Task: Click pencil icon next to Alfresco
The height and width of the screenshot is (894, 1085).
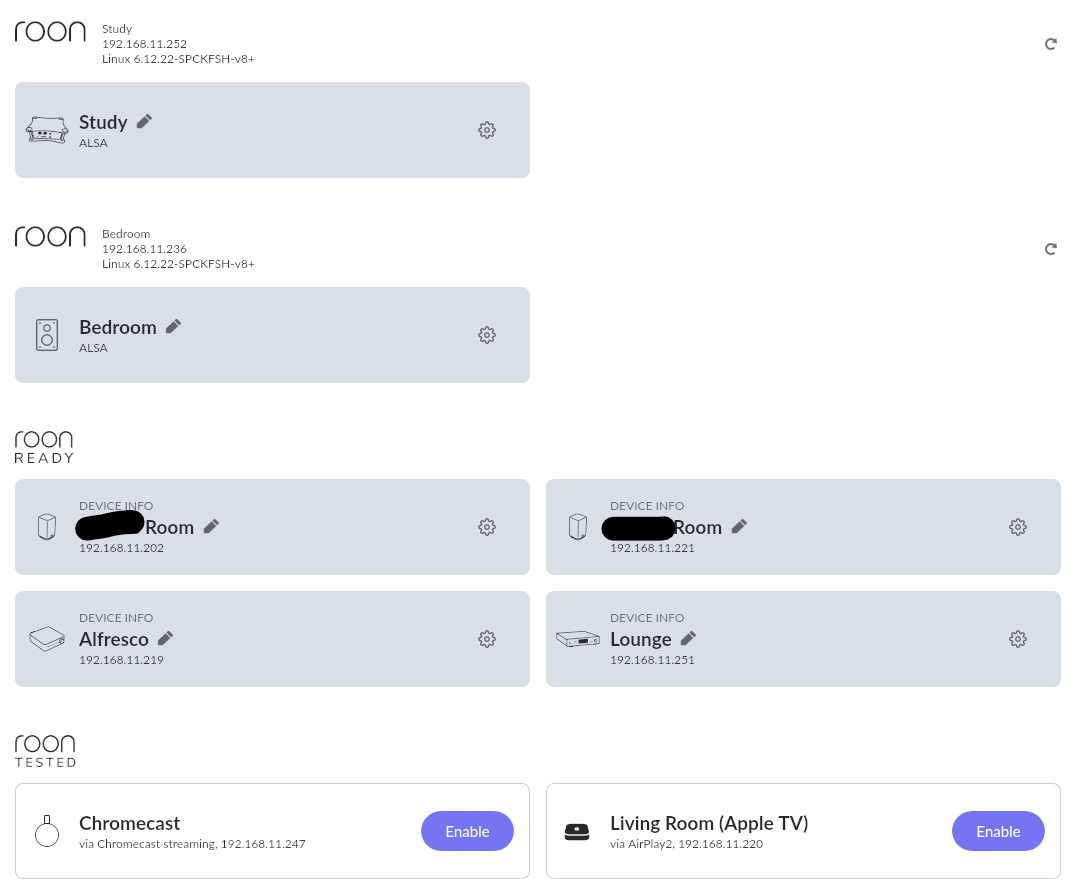Action: click(165, 639)
